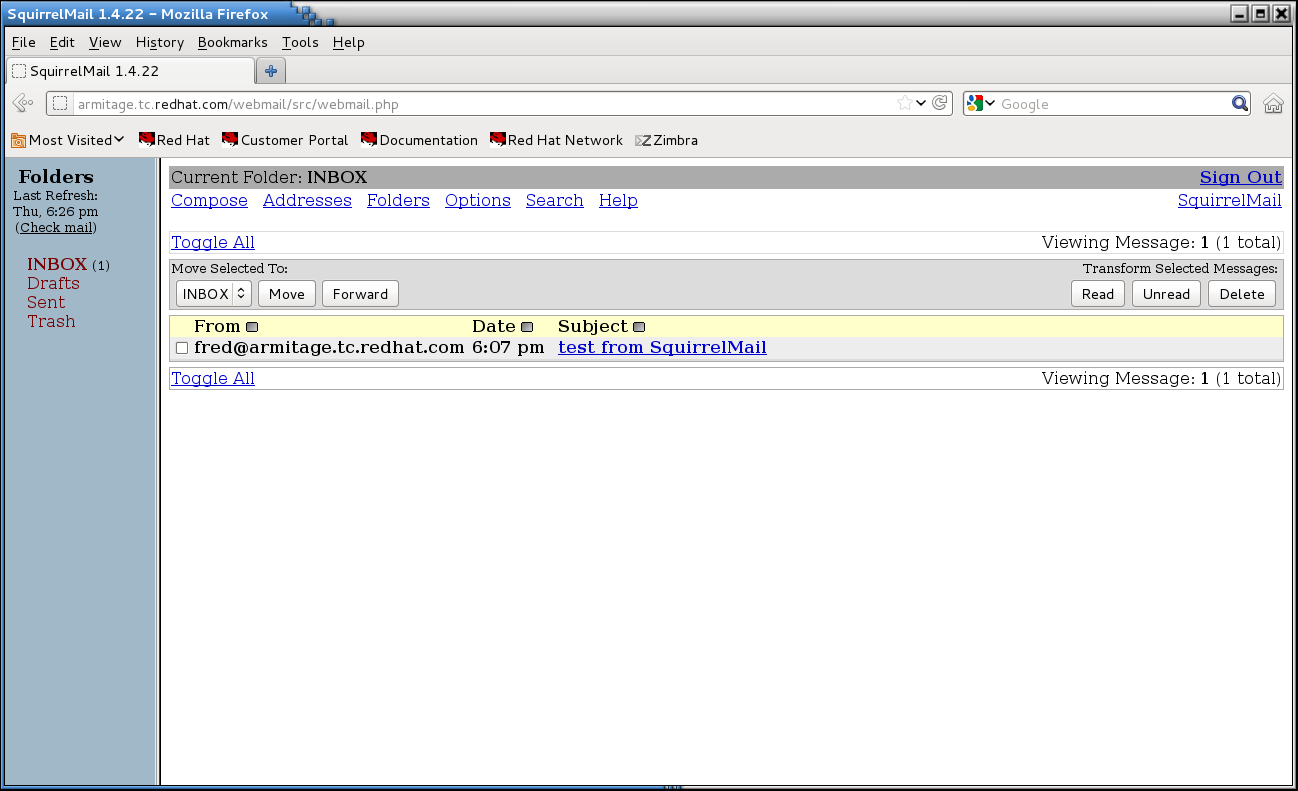The width and height of the screenshot is (1298, 791).
Task: Mark selected messages as Read
Action: pos(1098,294)
